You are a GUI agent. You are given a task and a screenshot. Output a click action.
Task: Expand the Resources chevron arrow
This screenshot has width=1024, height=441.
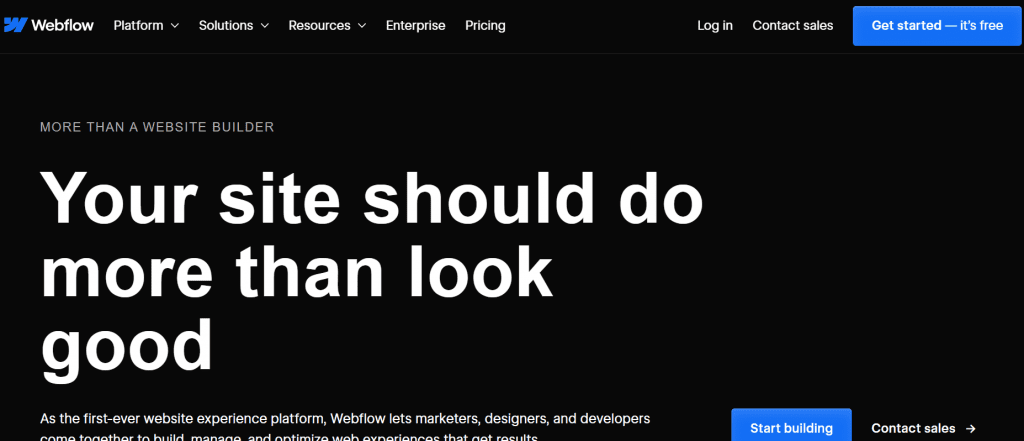click(x=362, y=26)
